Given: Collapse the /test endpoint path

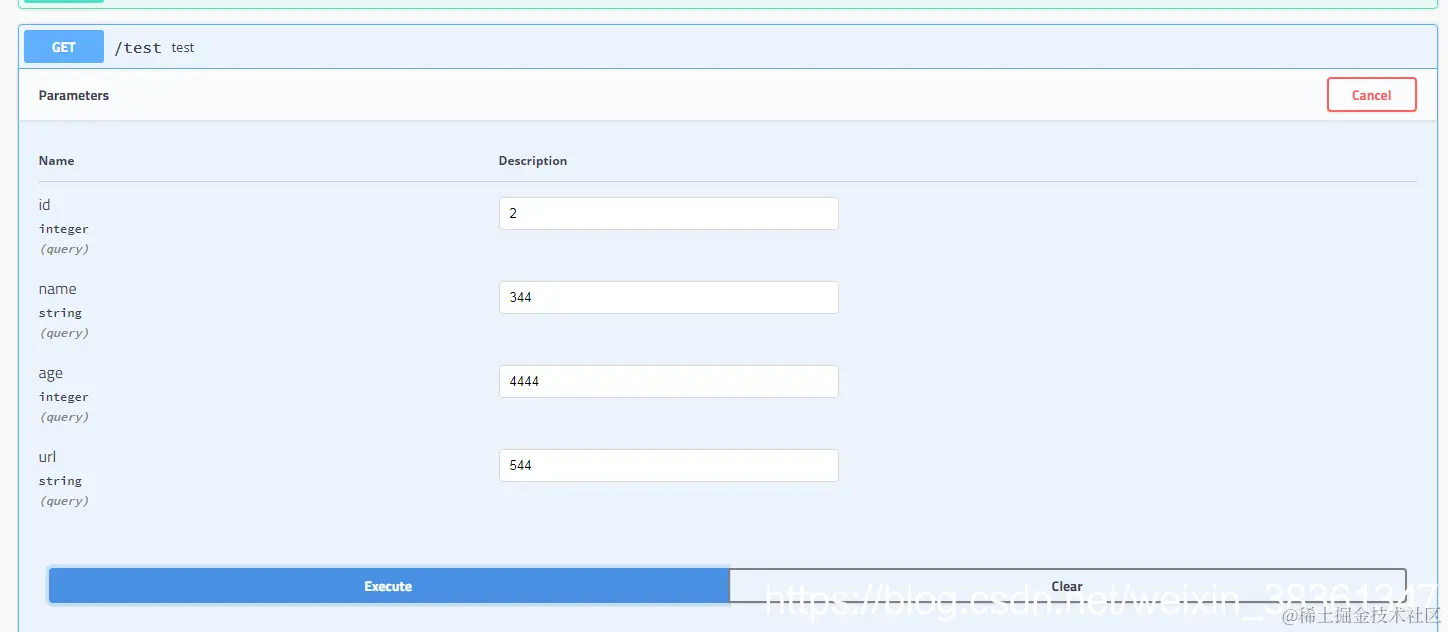Looking at the screenshot, I should (138, 47).
